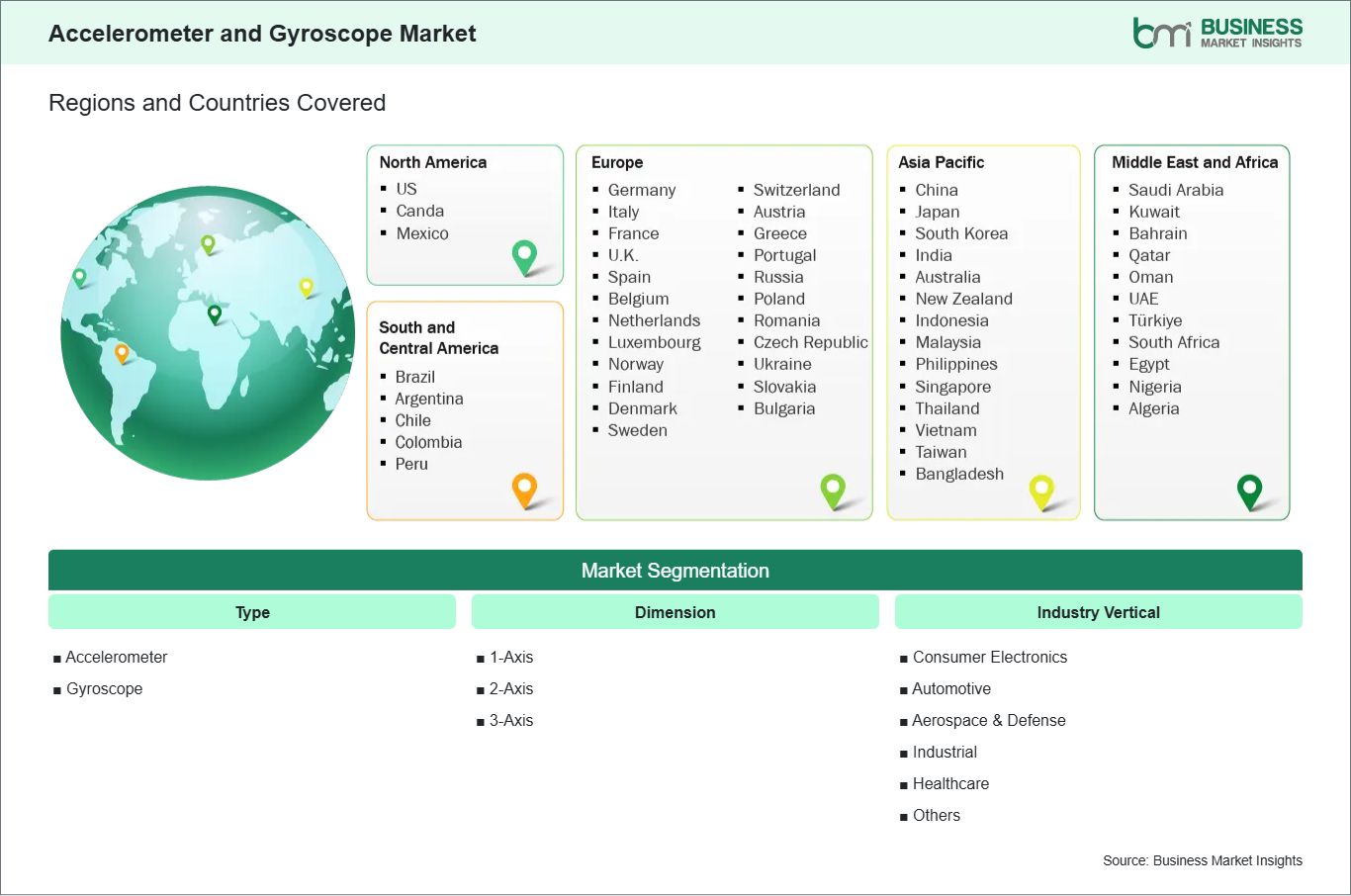Select the Dimension segmentation header
Image resolution: width=1351 pixels, height=896 pixels.
tap(675, 612)
